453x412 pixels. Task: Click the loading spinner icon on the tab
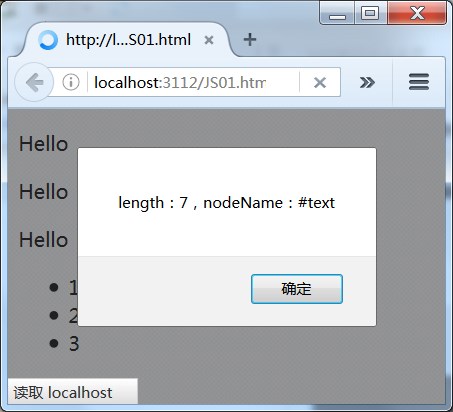48,40
